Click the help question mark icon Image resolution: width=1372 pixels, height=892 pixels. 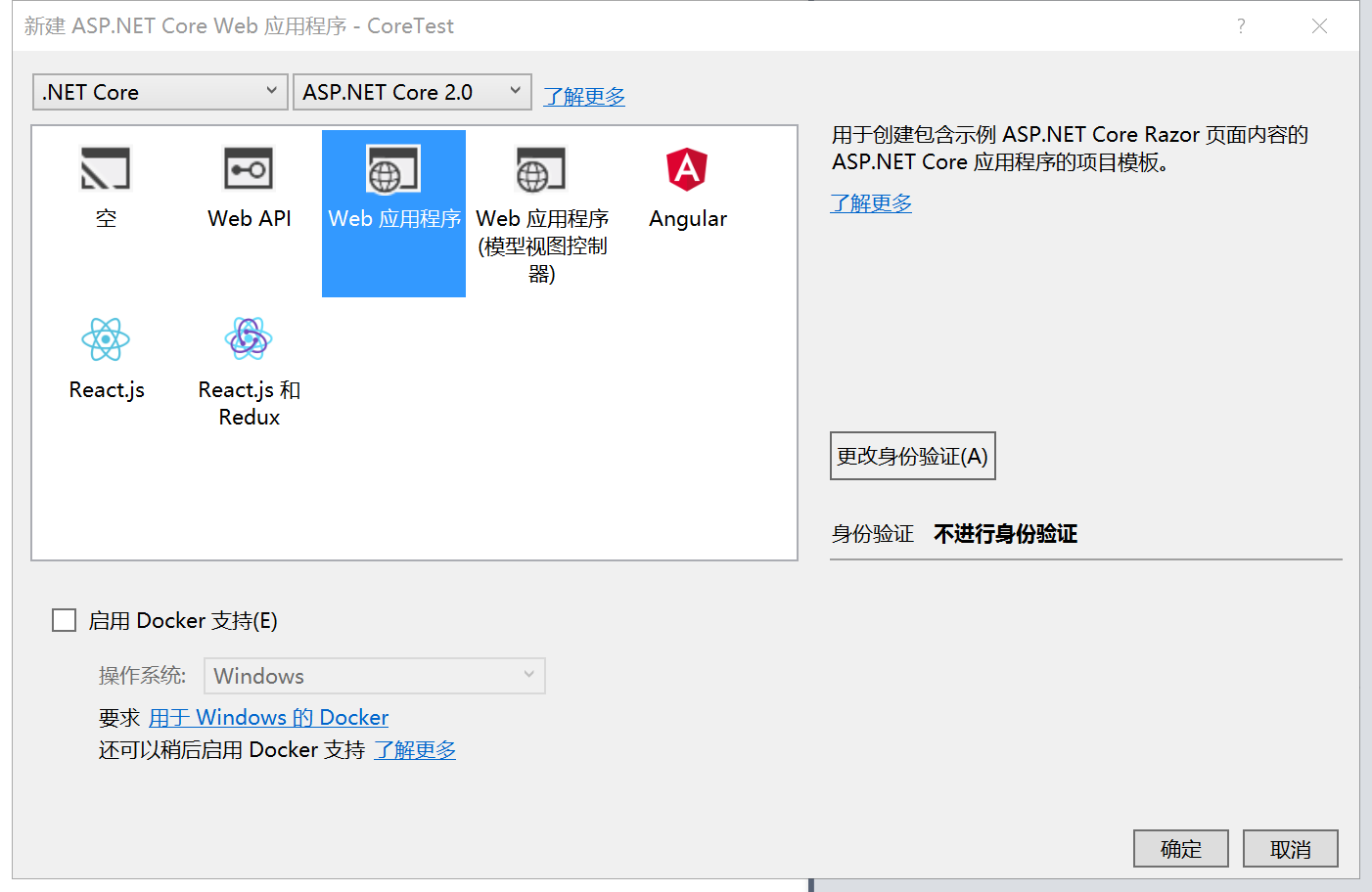(1241, 26)
